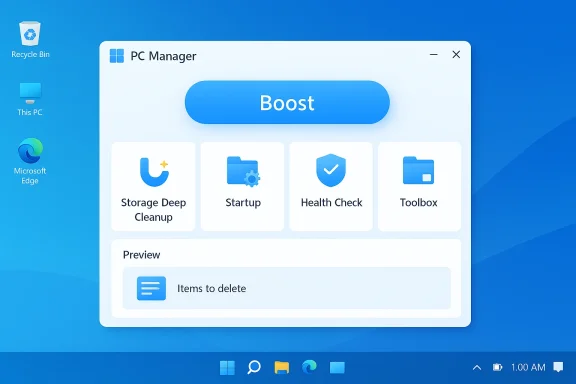
Task: Click the Items to delete document icon
Action: point(151,288)
